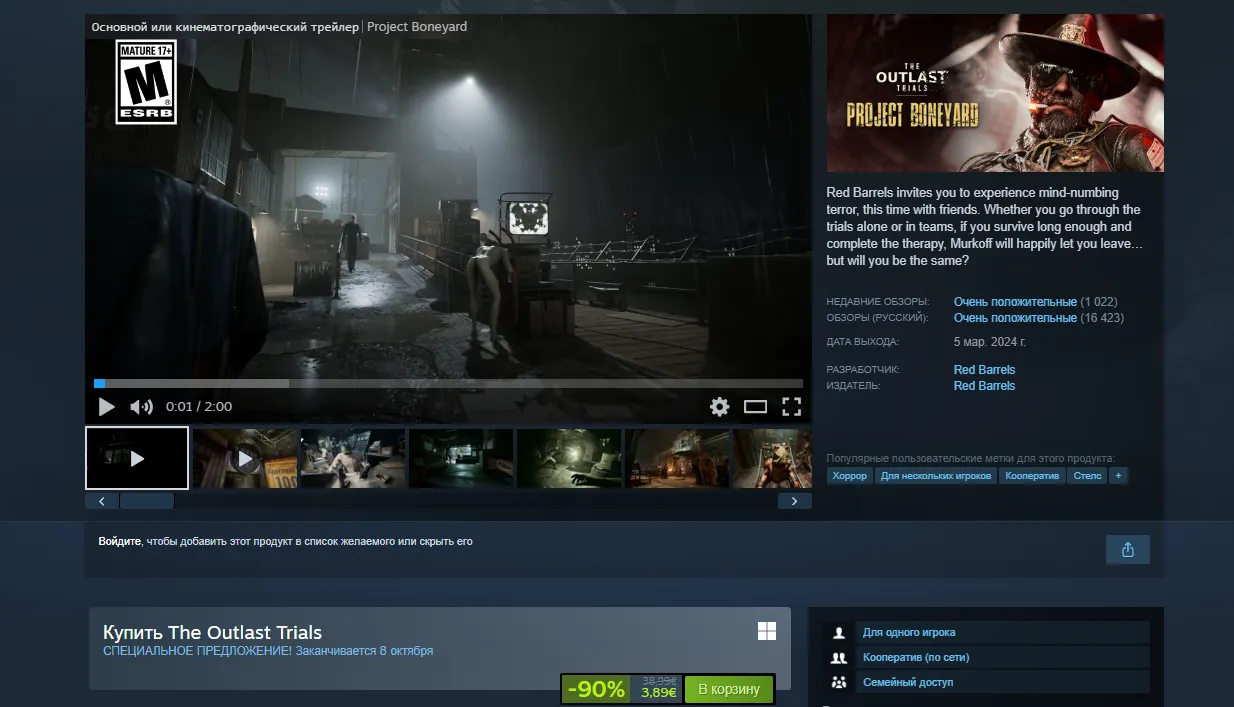The width and height of the screenshot is (1234, 707).
Task: Add the game with В корзину
Action: coord(729,689)
